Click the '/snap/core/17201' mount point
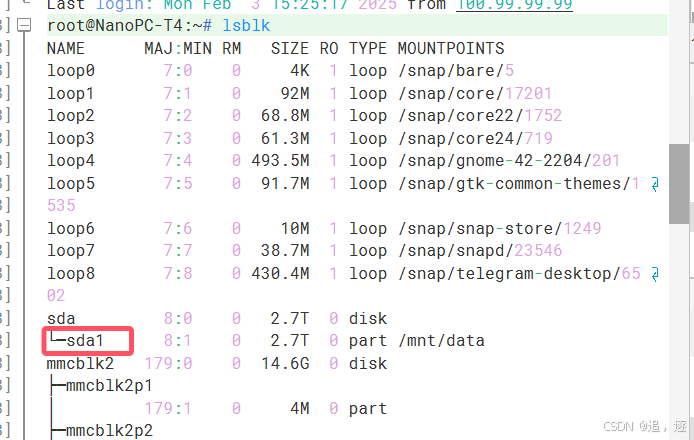The width and height of the screenshot is (694, 440). tap(475, 93)
